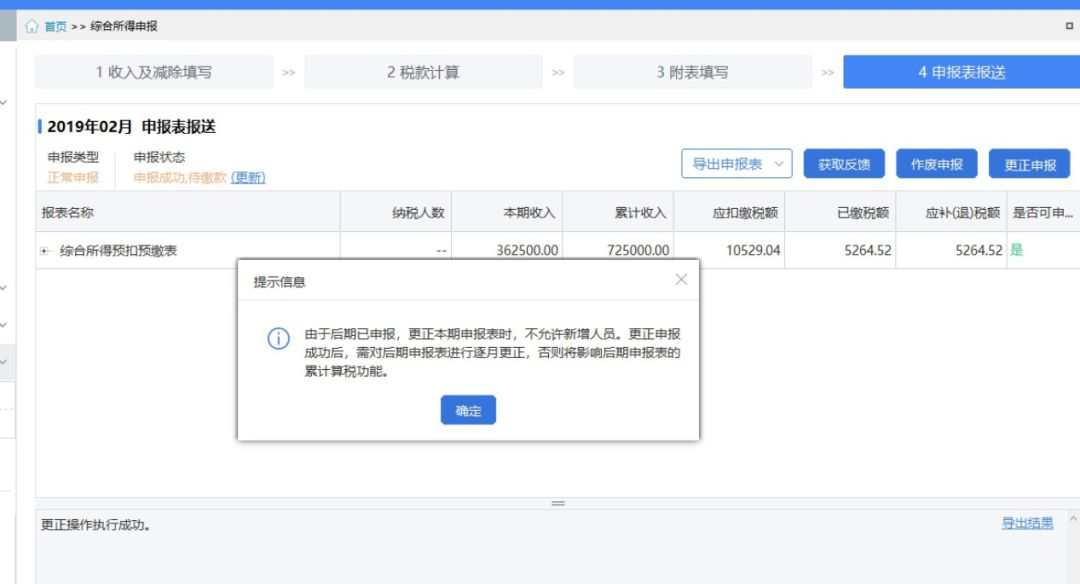Open the 导出结果 link
The width and height of the screenshot is (1080, 584).
(x=1027, y=523)
